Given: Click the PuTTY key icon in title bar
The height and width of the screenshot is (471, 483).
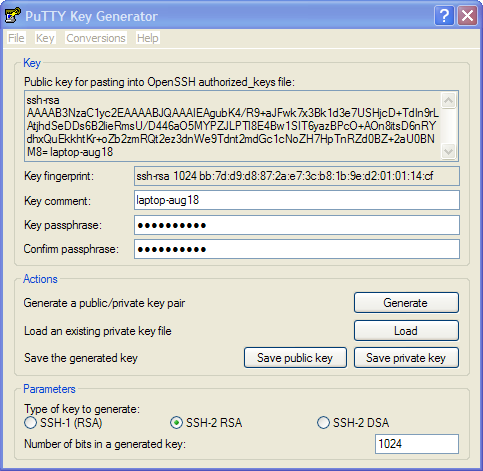Looking at the screenshot, I should pos(13,15).
